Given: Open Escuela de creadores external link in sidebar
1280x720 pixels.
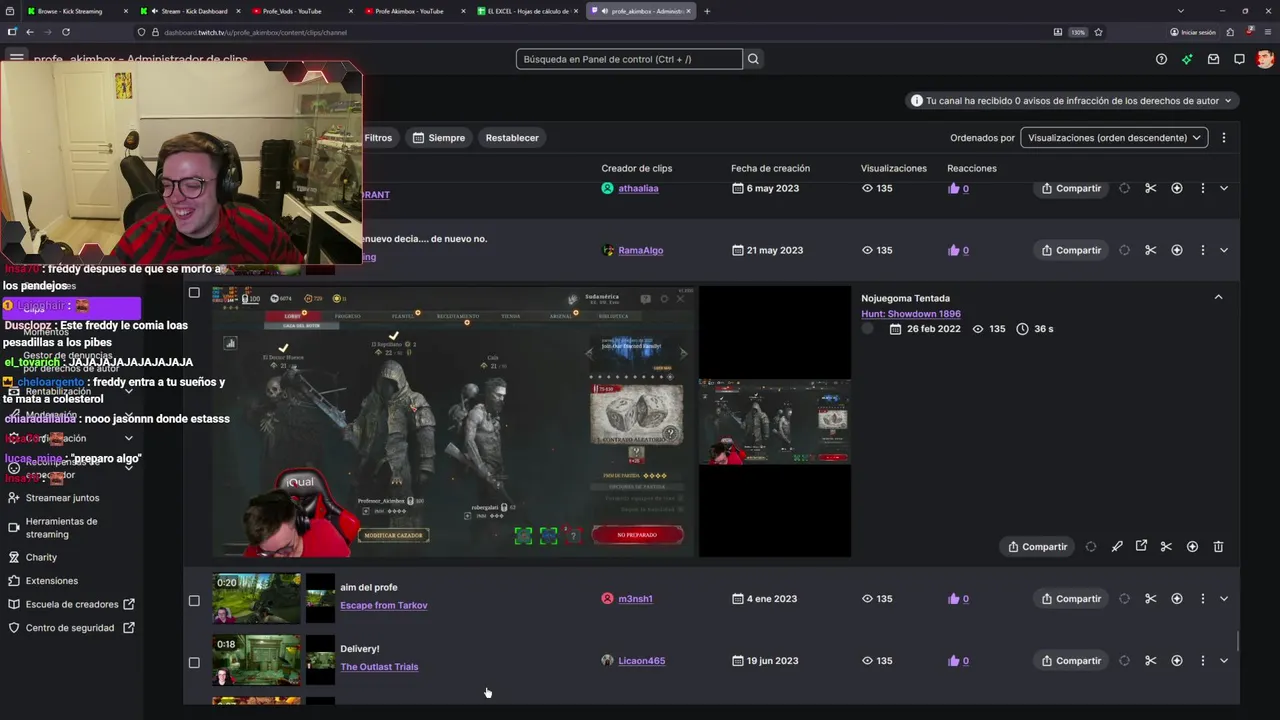Looking at the screenshot, I should pyautogui.click(x=71, y=604).
